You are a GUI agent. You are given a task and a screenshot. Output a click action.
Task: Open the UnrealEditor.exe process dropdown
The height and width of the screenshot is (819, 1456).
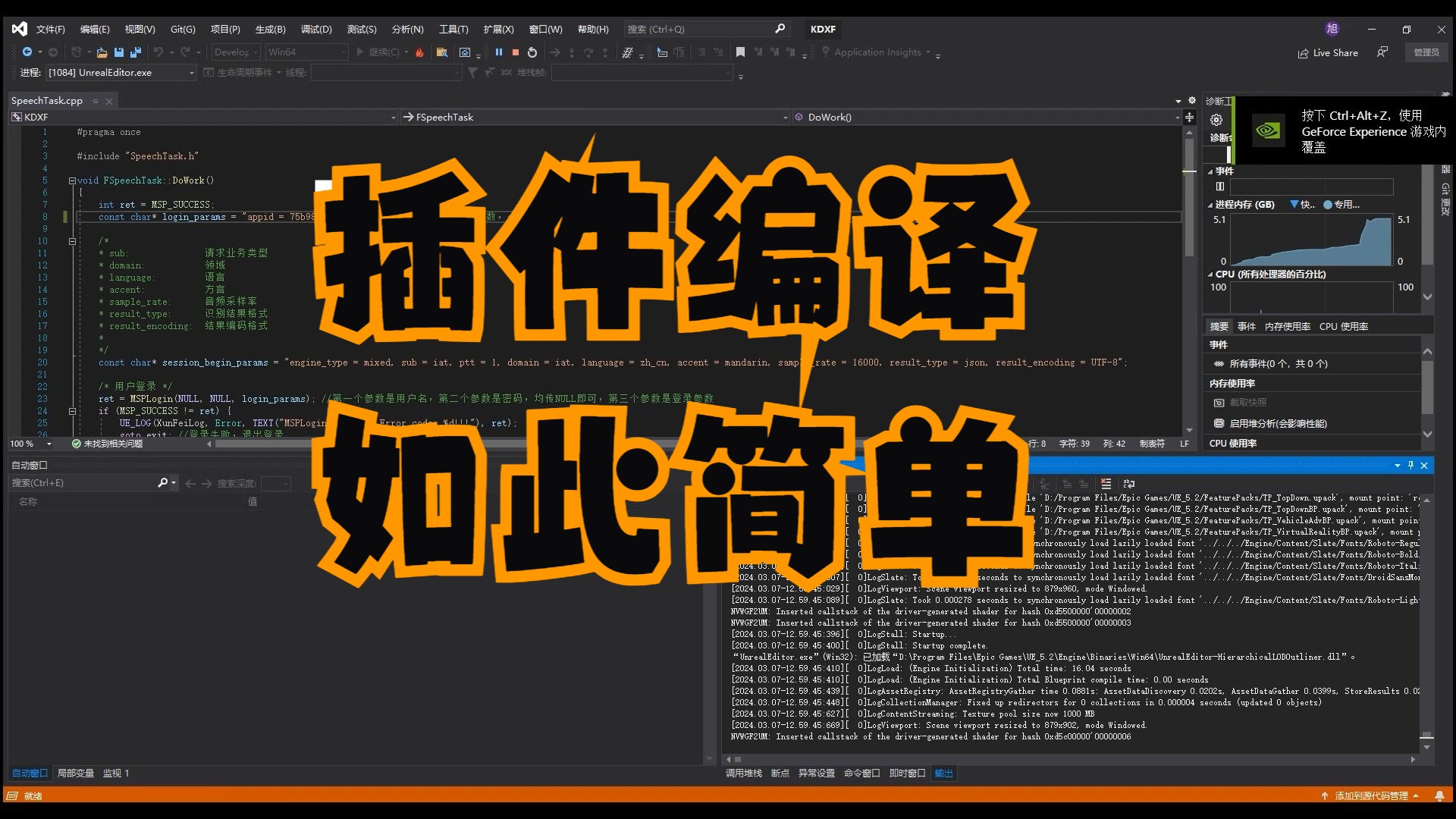[x=192, y=73]
